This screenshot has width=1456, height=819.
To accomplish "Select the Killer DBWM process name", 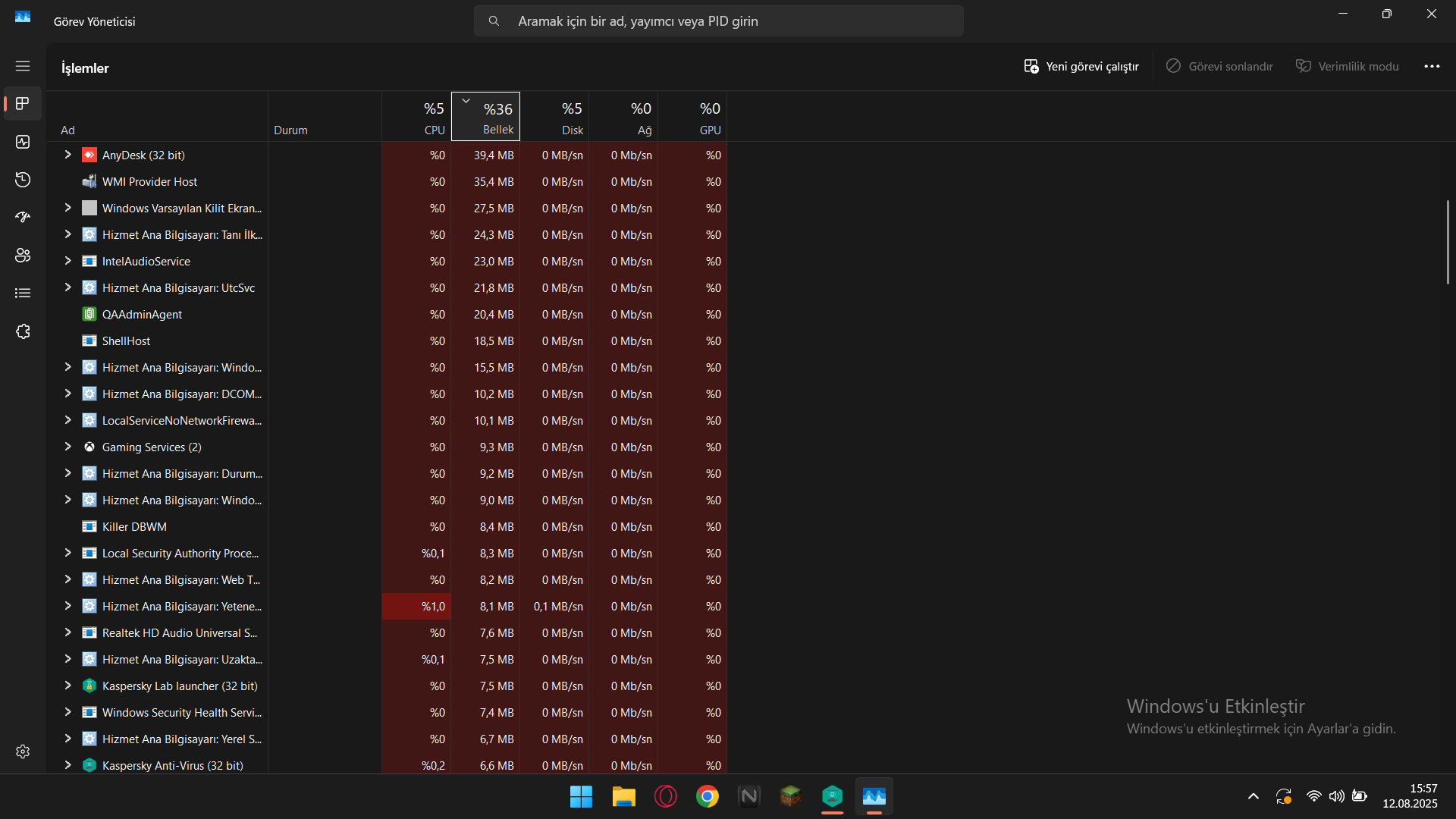I will (134, 526).
